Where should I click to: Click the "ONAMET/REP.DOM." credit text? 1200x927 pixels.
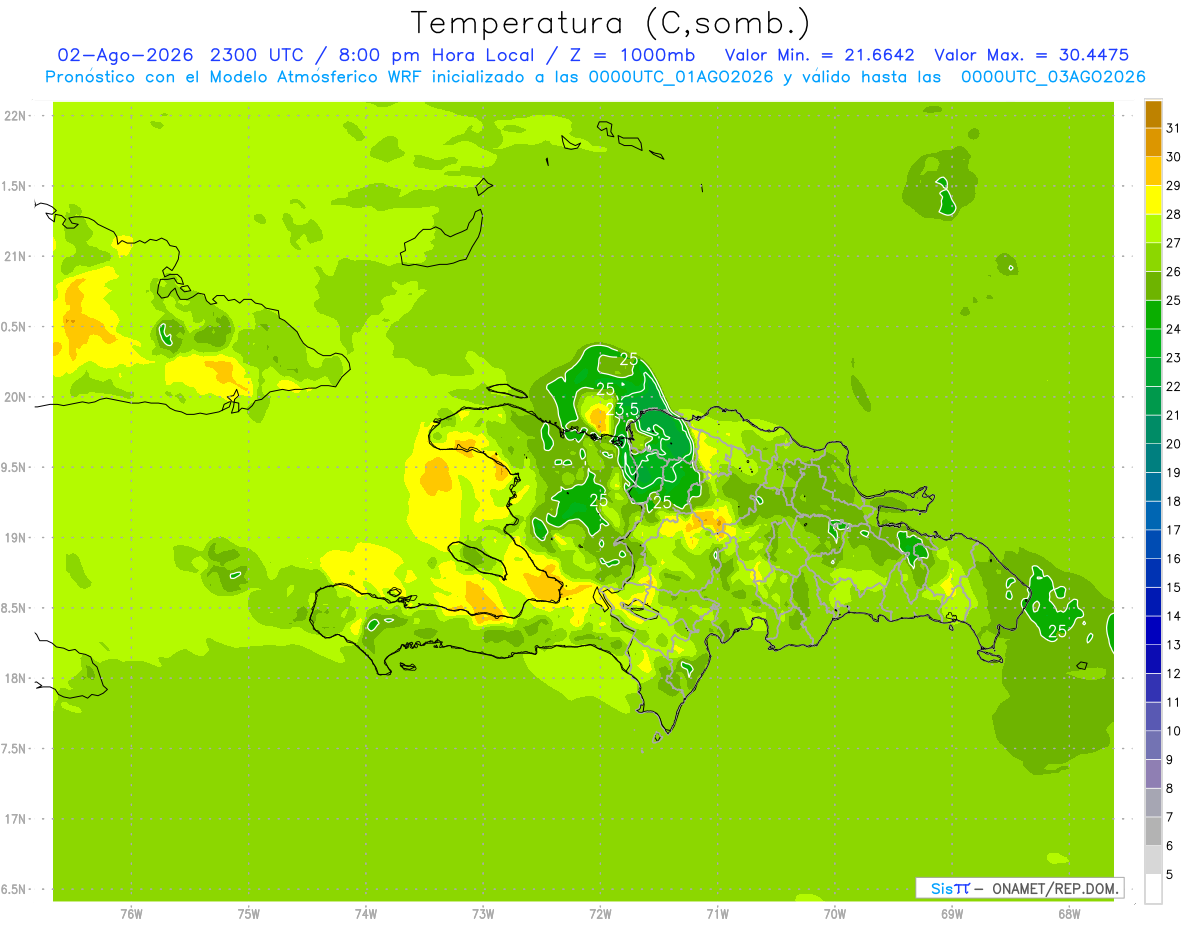(x=1054, y=888)
